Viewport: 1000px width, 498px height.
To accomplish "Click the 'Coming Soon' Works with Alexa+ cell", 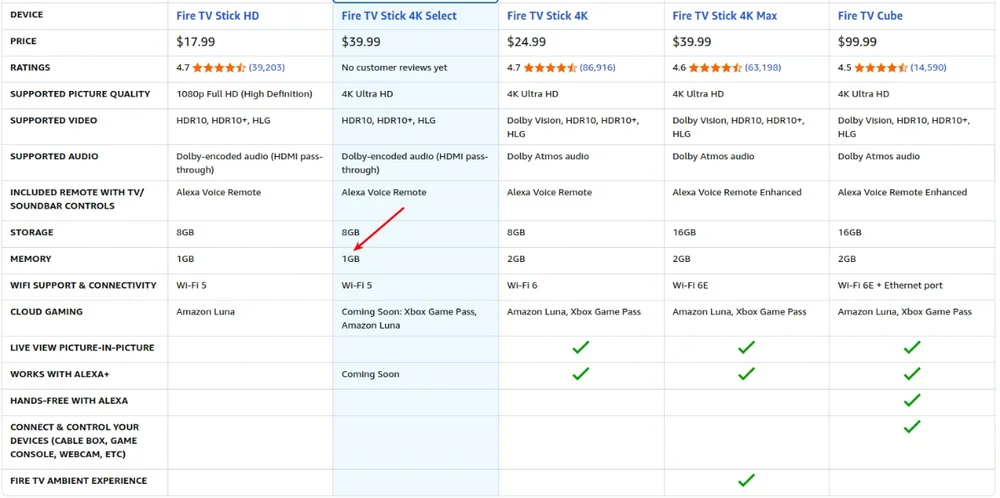I will click(371, 374).
